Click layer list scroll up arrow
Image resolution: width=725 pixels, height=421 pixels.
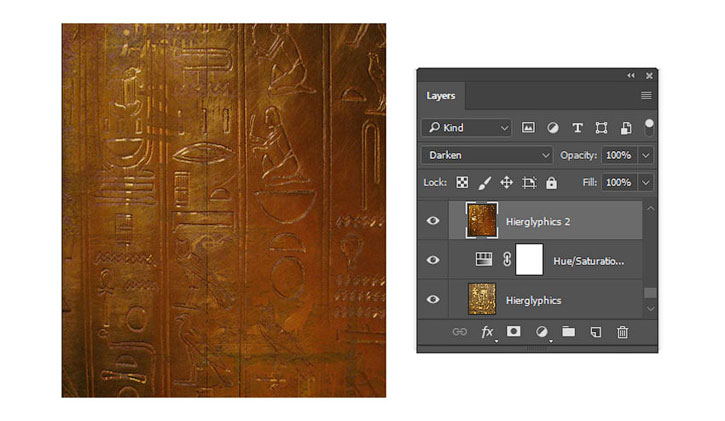(651, 209)
